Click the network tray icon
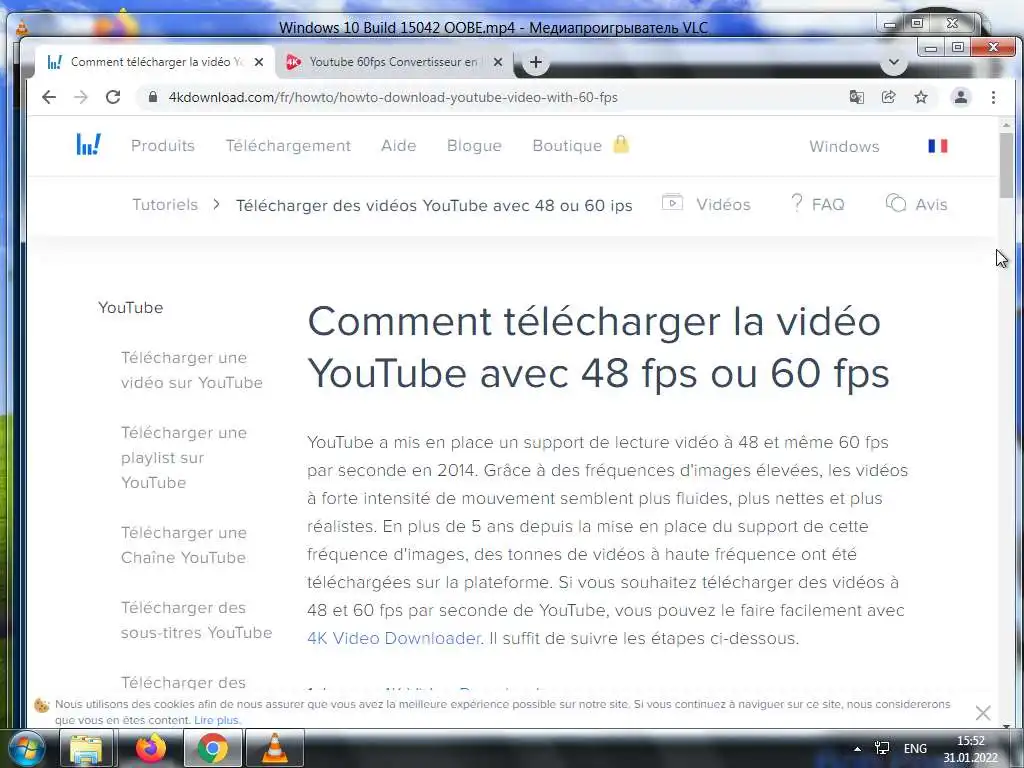 point(882,749)
